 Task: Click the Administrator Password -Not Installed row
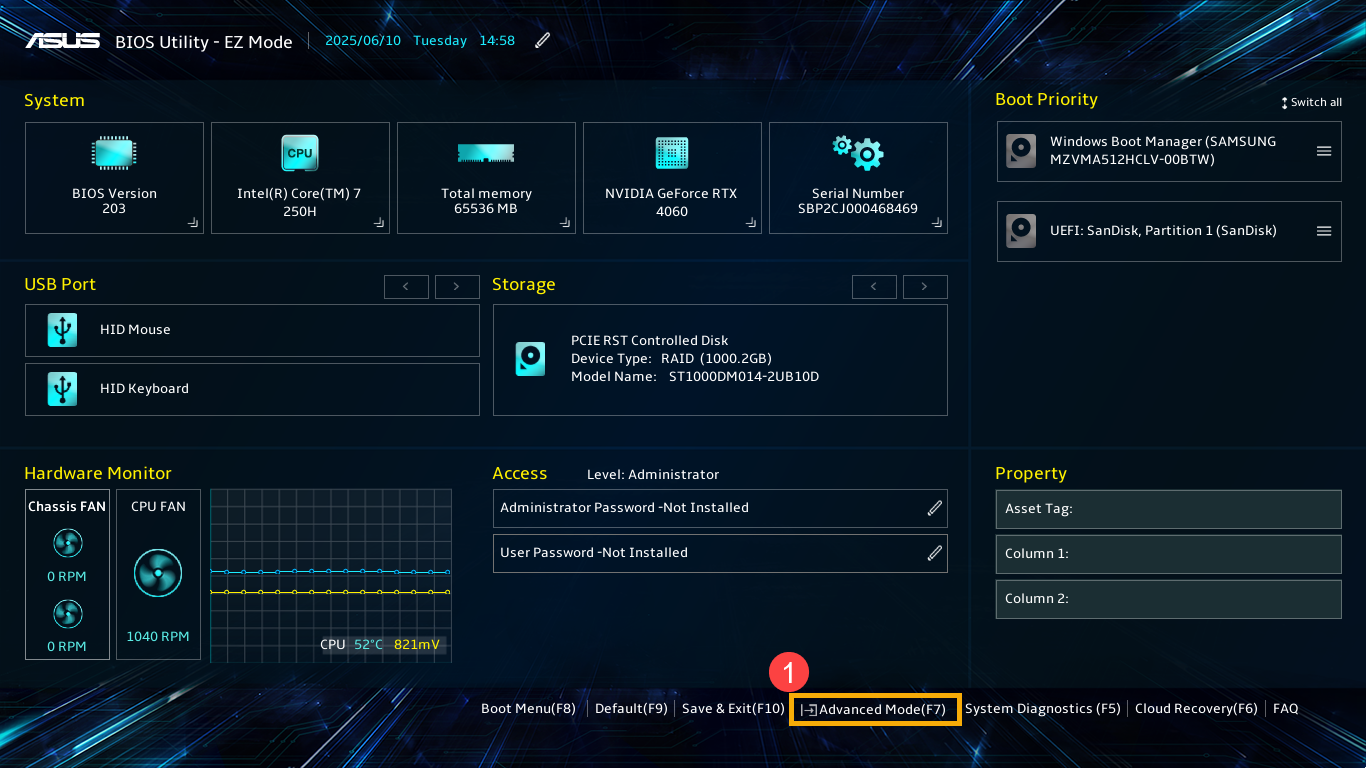click(720, 508)
